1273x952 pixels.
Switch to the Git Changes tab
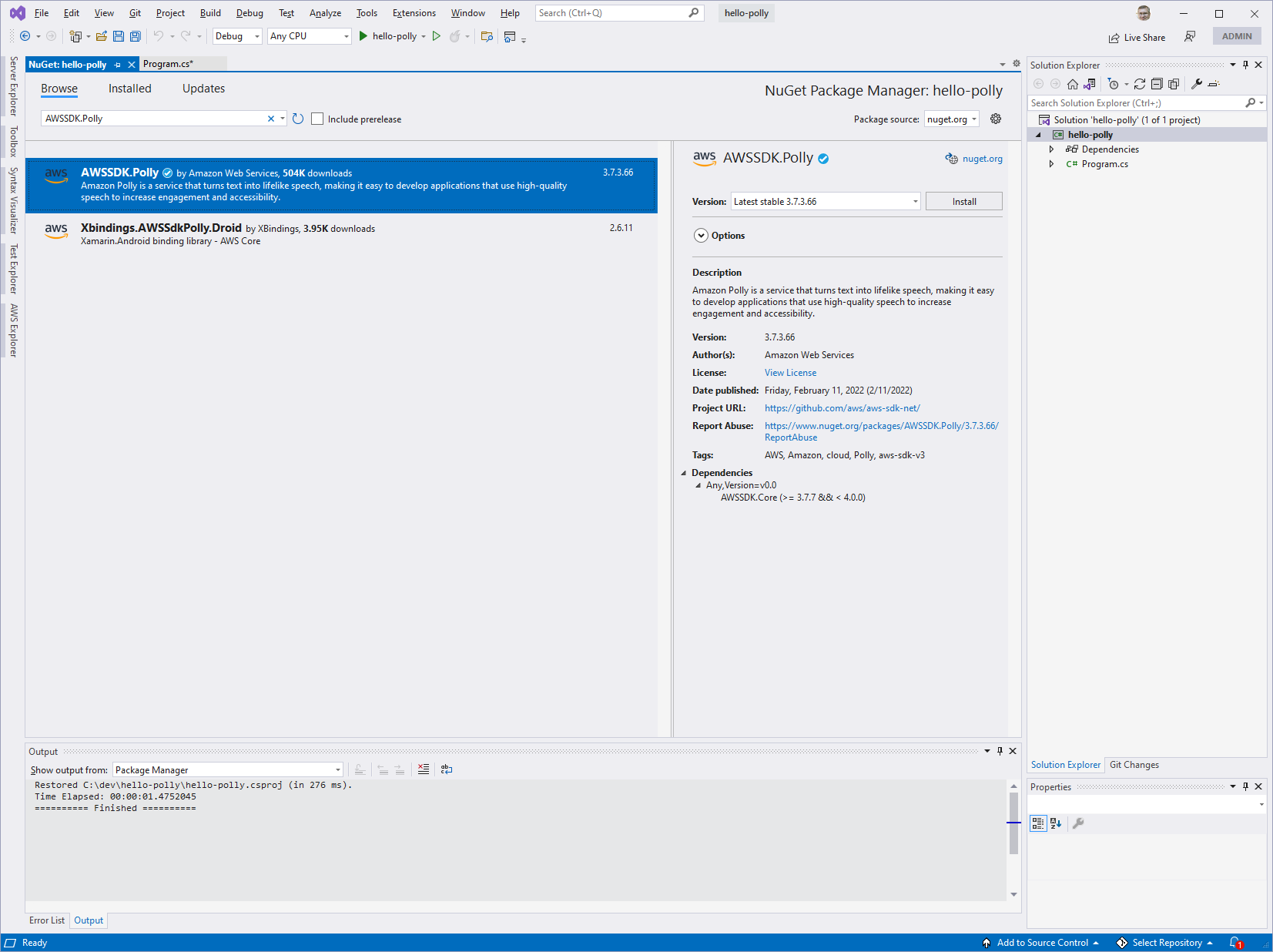coord(1134,765)
